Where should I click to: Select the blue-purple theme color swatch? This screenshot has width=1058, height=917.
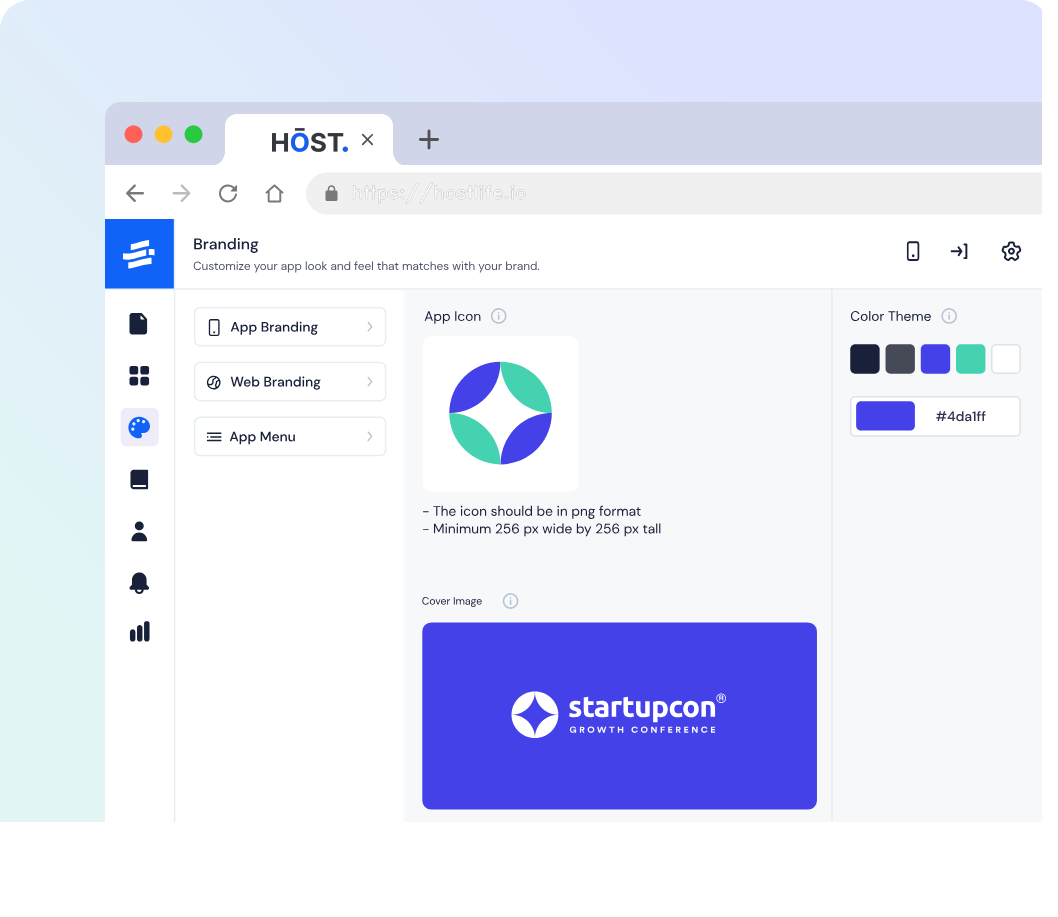tap(935, 358)
